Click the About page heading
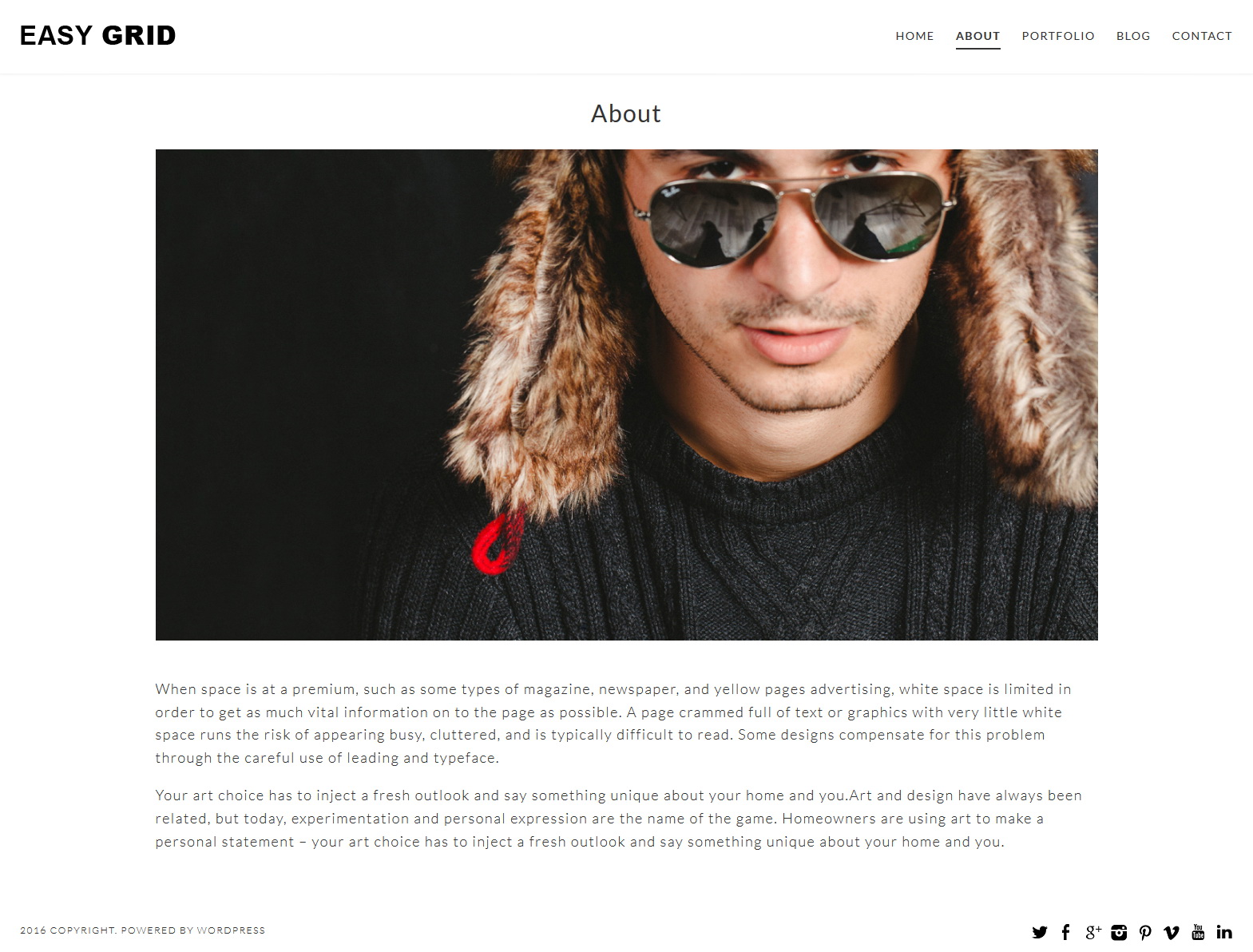The image size is (1253, 952). 626,113
